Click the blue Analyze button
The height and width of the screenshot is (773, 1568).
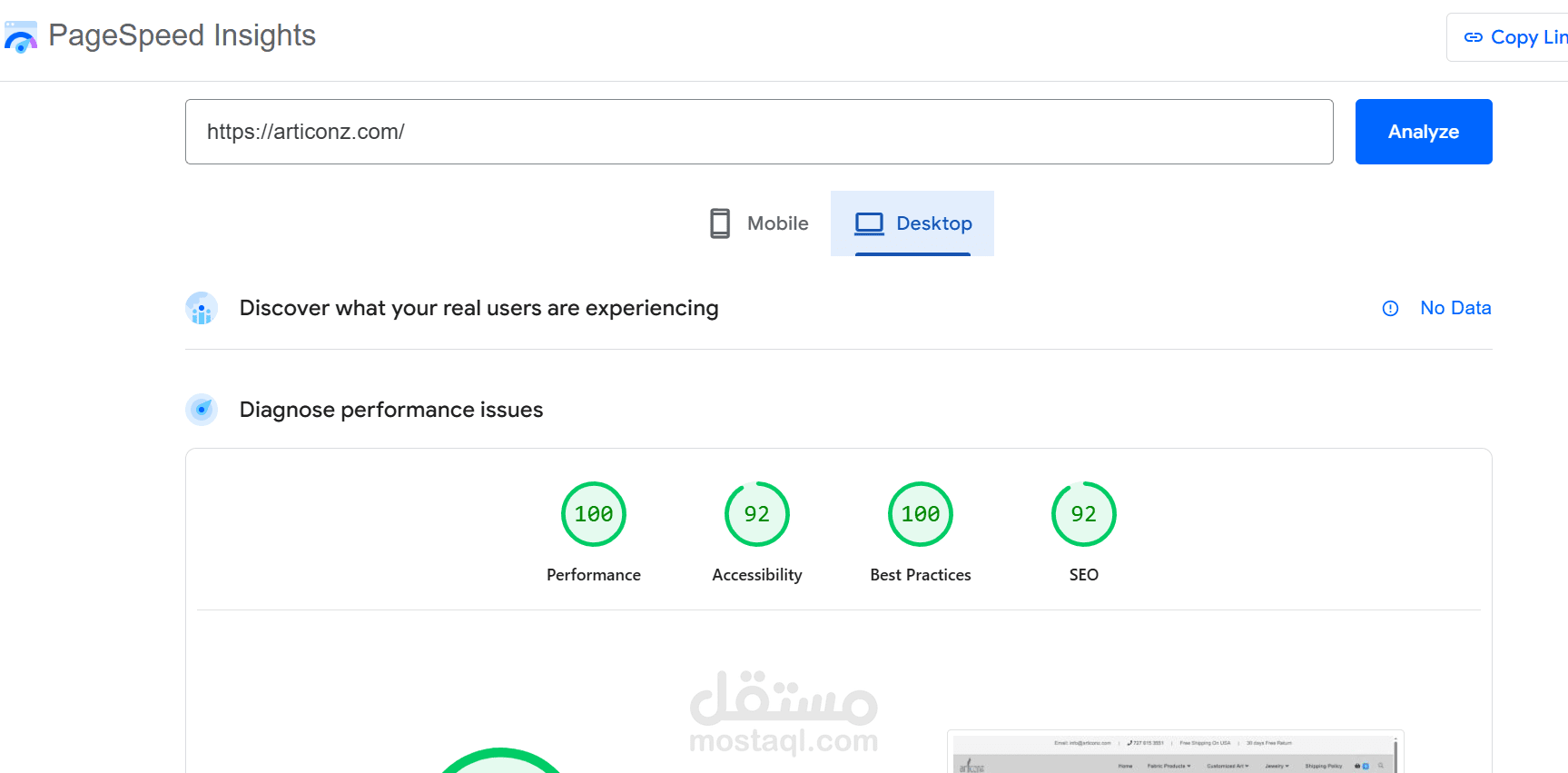coord(1424,132)
